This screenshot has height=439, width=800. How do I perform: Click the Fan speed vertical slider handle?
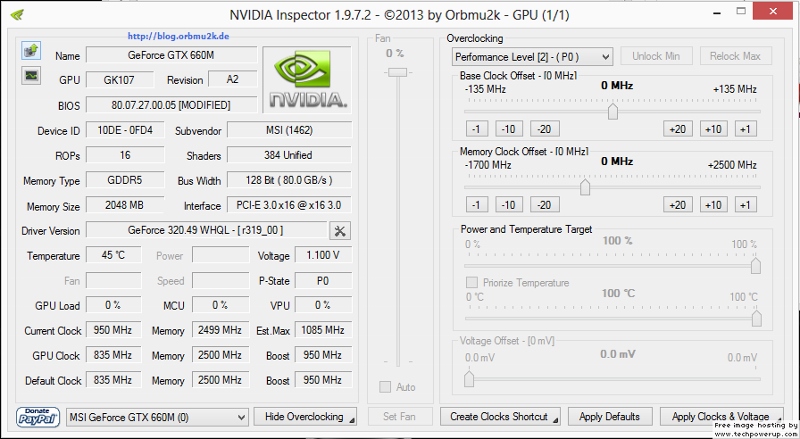[397, 72]
